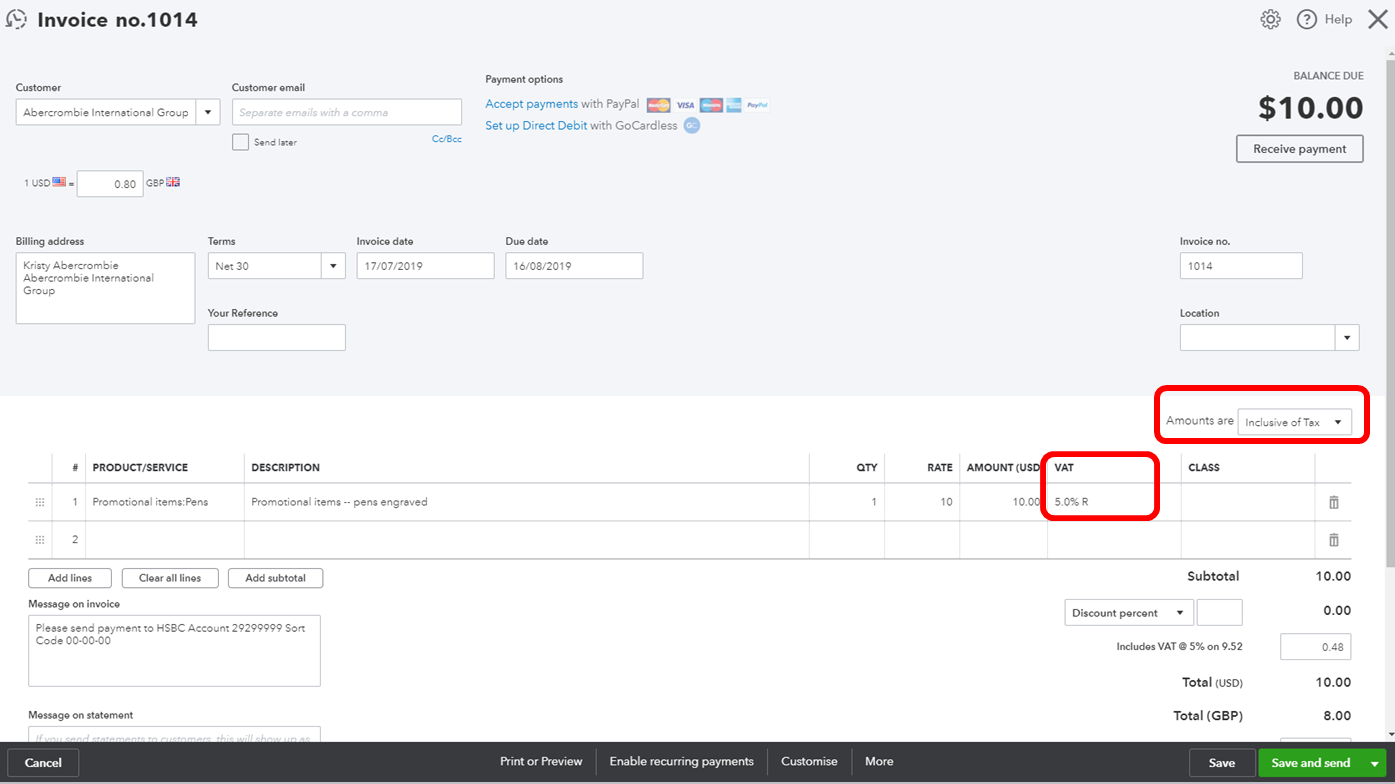The image size is (1395, 784).
Task: Click the Visa payment logo
Action: click(685, 105)
